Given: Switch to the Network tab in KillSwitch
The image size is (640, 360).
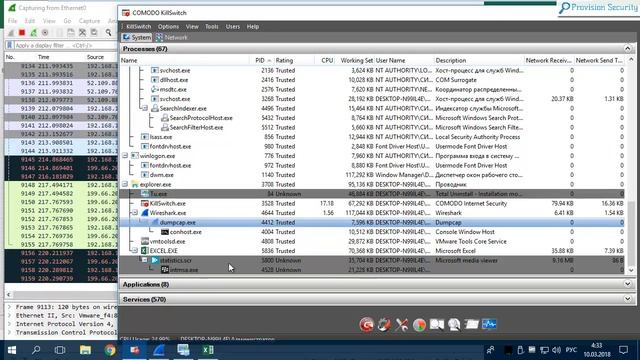Looking at the screenshot, I should point(171,38).
